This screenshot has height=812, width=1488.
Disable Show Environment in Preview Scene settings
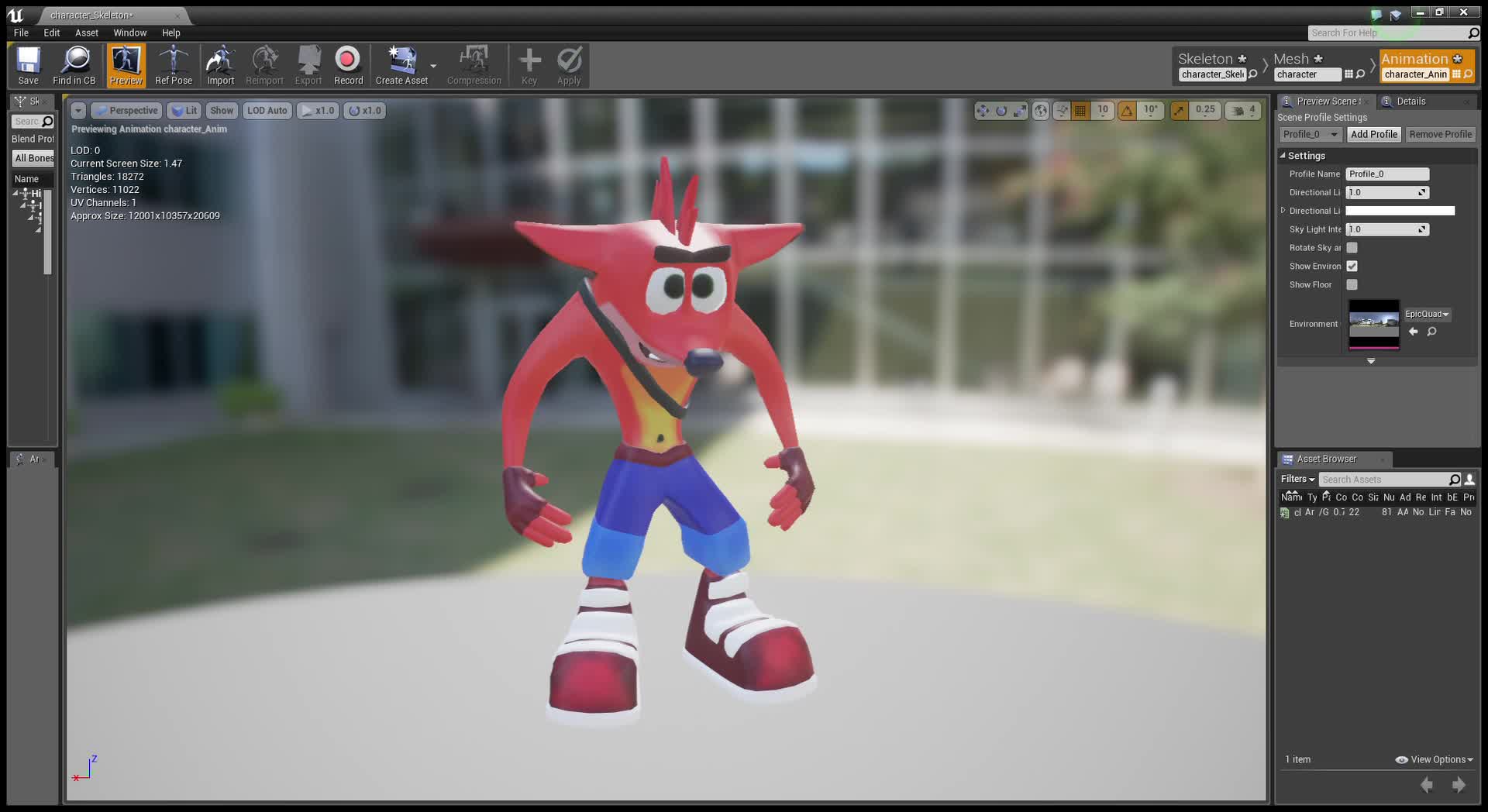point(1352,266)
